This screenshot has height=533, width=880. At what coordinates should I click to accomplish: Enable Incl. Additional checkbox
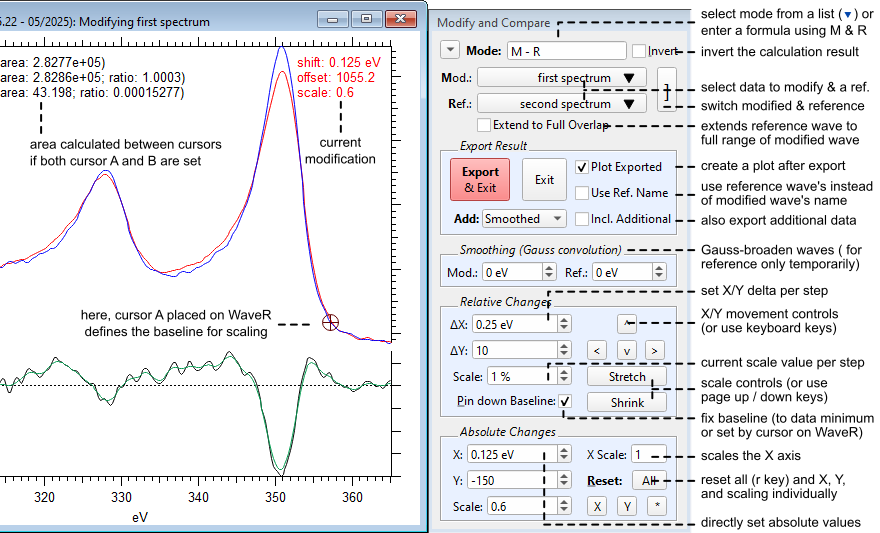pos(582,219)
